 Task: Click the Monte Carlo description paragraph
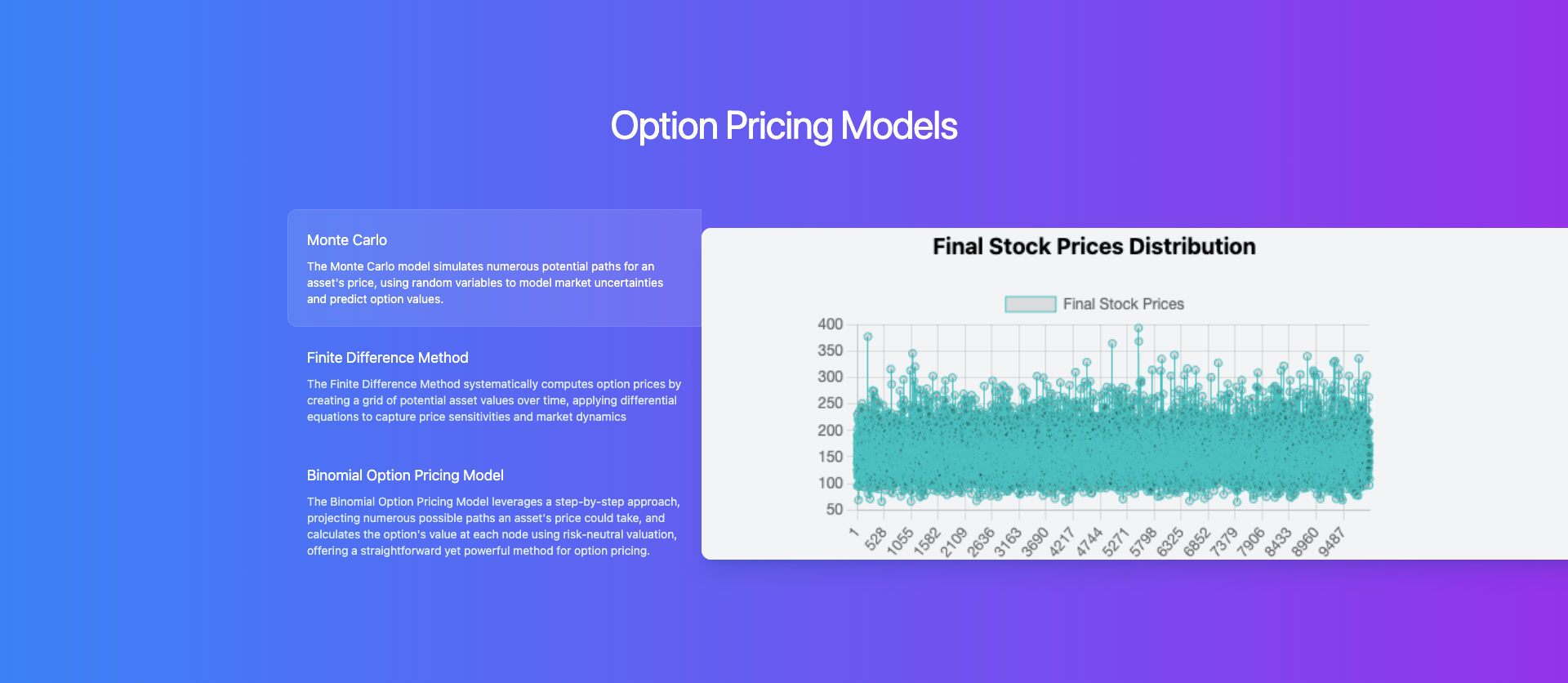point(485,283)
